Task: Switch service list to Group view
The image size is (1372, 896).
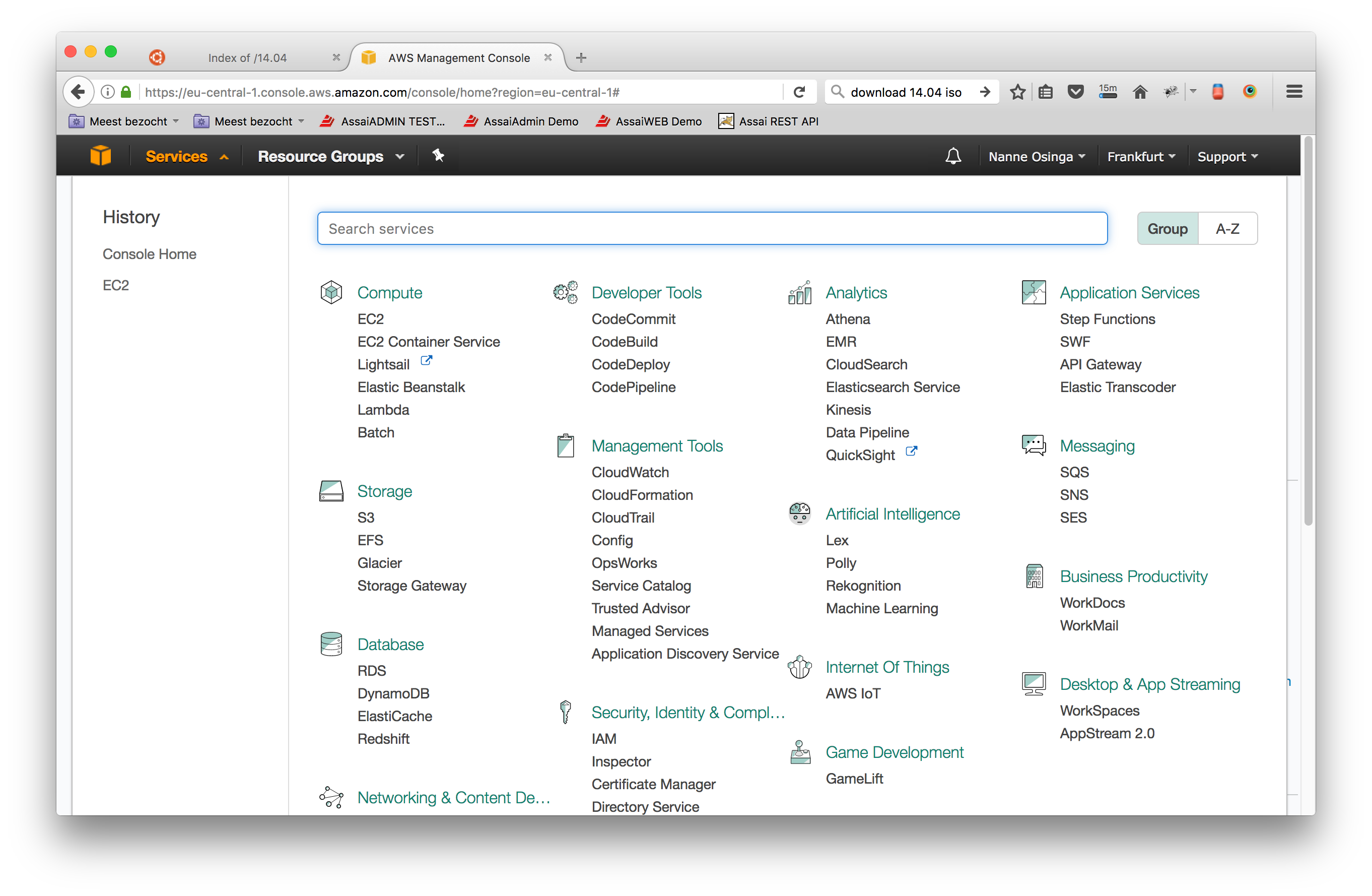Action: [x=1168, y=229]
